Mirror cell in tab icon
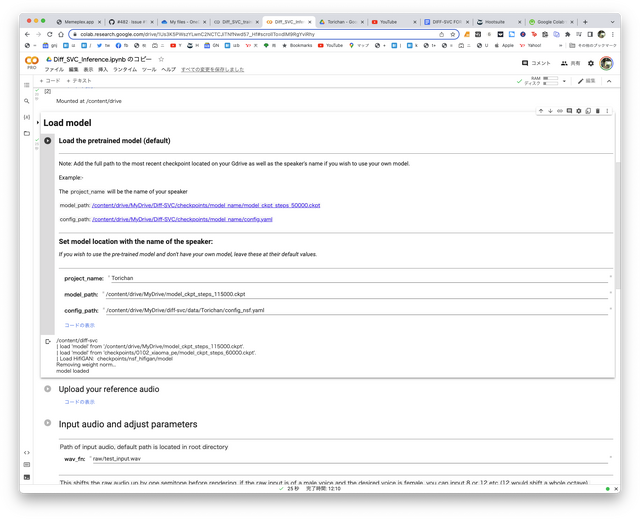 click(x=588, y=111)
